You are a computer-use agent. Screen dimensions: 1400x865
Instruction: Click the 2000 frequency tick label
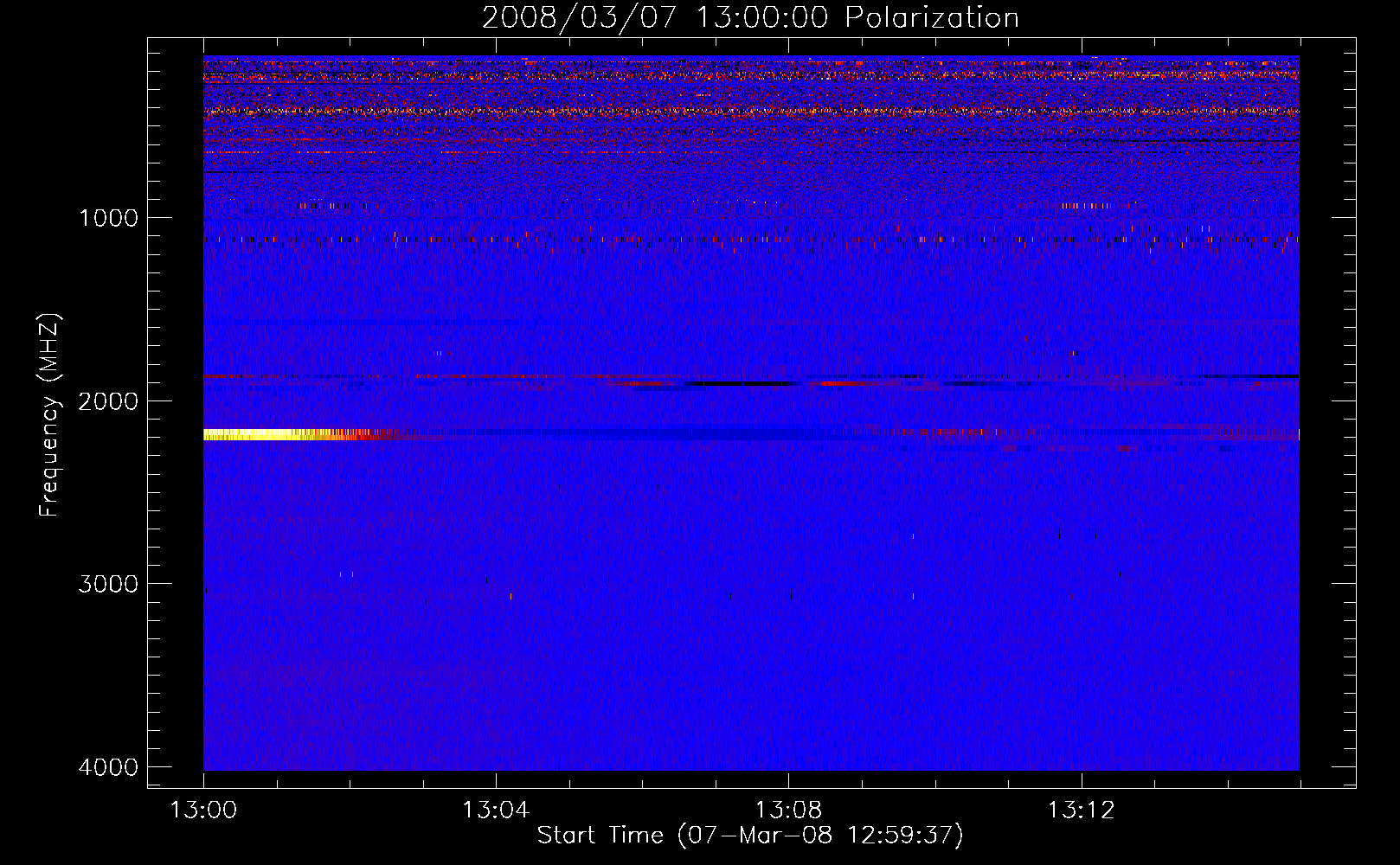108,400
